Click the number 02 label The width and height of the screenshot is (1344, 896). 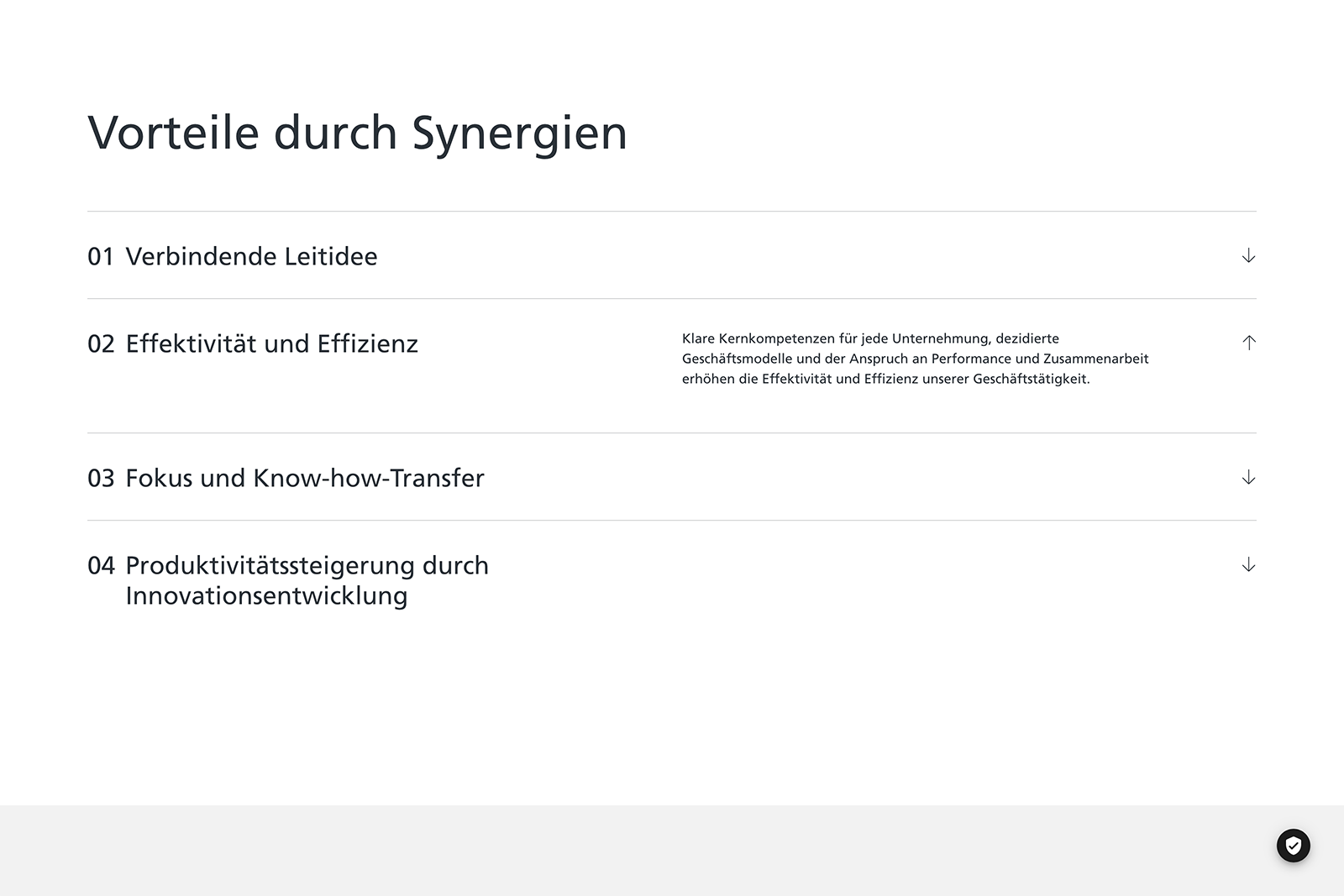click(101, 343)
